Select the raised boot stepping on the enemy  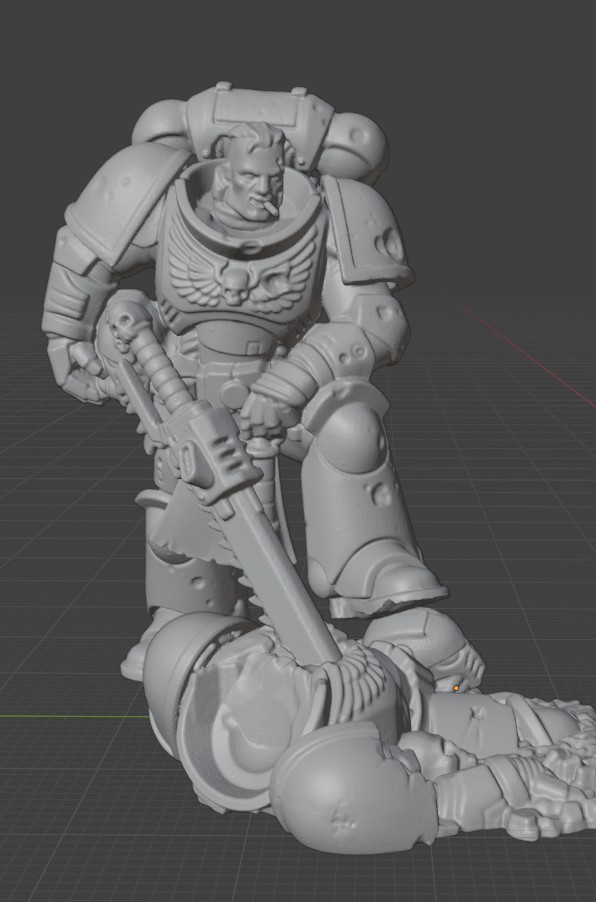pos(376,577)
